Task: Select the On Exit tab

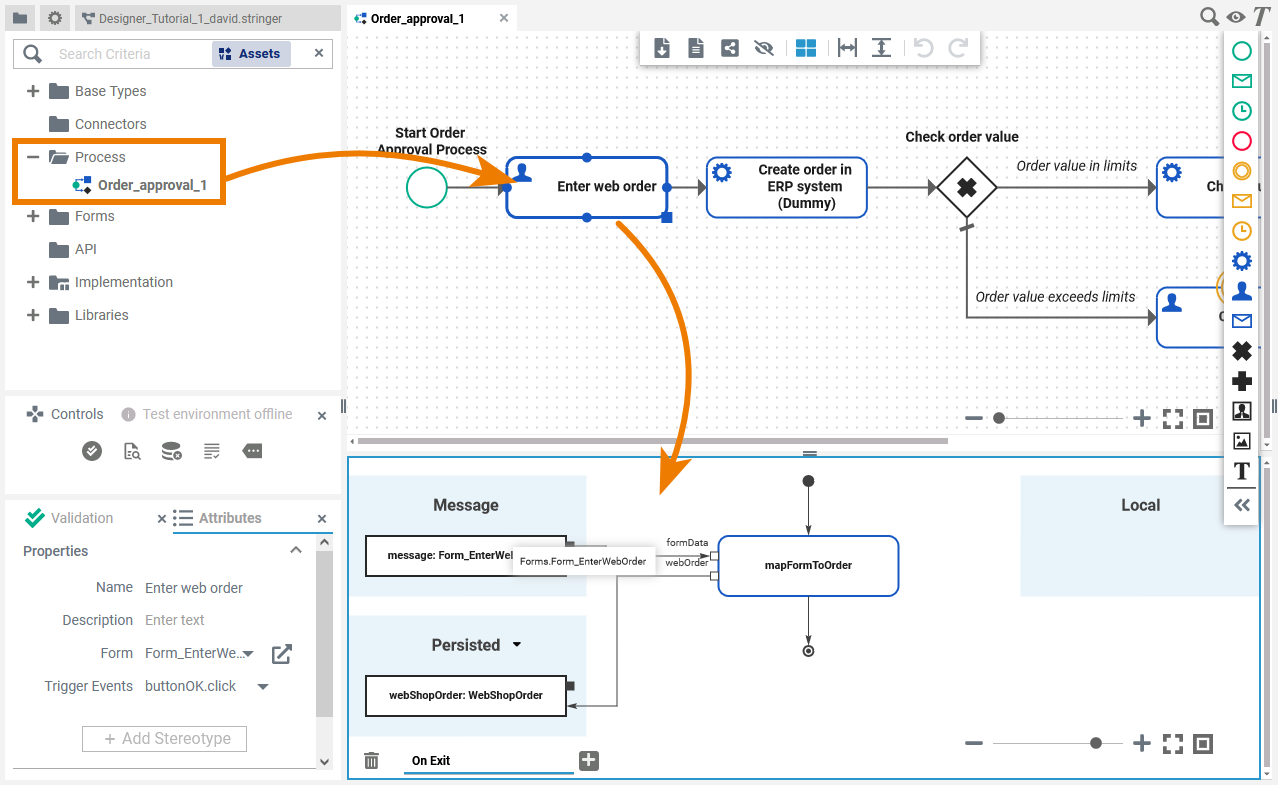Action: point(431,761)
